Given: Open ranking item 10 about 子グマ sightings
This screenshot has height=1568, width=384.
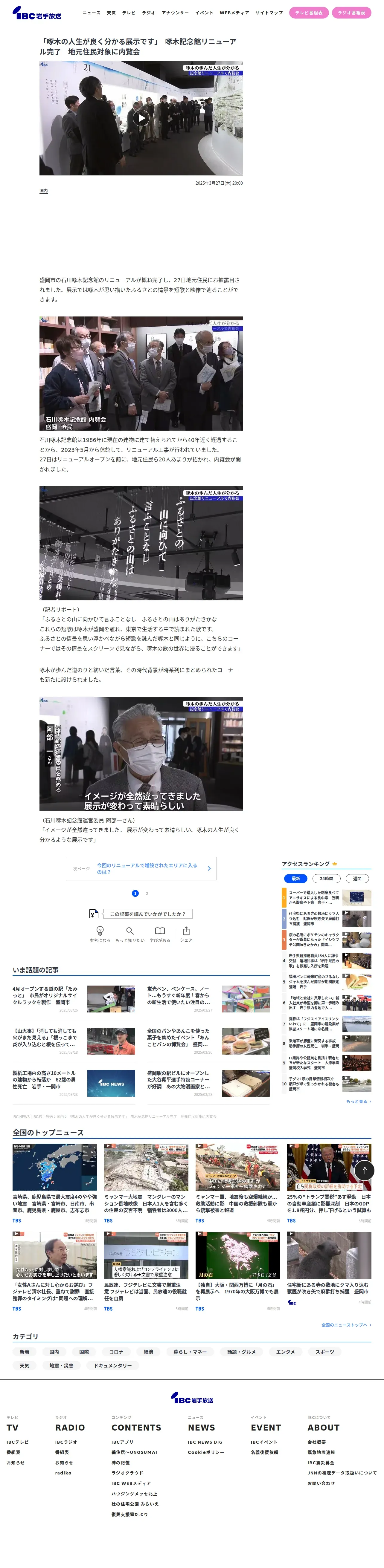Looking at the screenshot, I should click(x=326, y=1084).
